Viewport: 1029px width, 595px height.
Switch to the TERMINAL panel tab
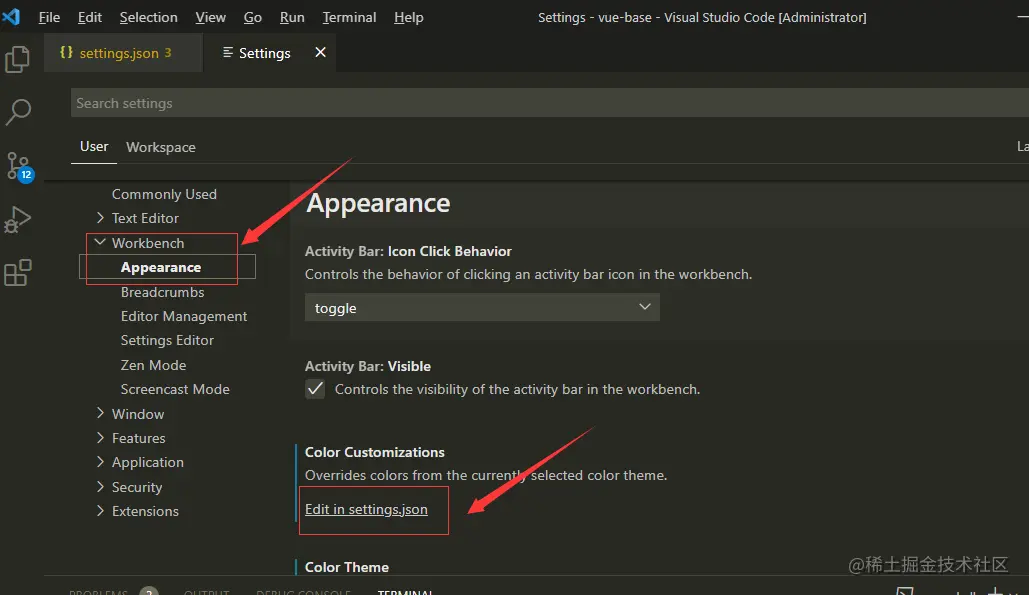point(405,592)
